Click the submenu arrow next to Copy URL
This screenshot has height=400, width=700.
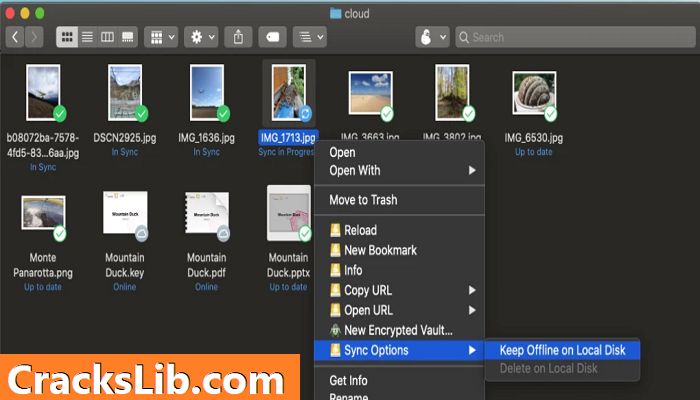472,290
